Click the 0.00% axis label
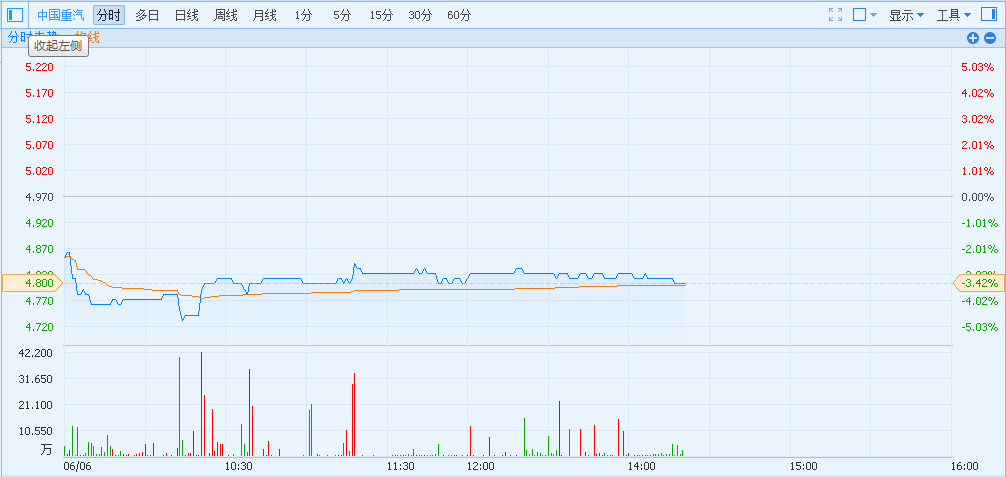The width and height of the screenshot is (1006, 477). pyautogui.click(x=977, y=196)
